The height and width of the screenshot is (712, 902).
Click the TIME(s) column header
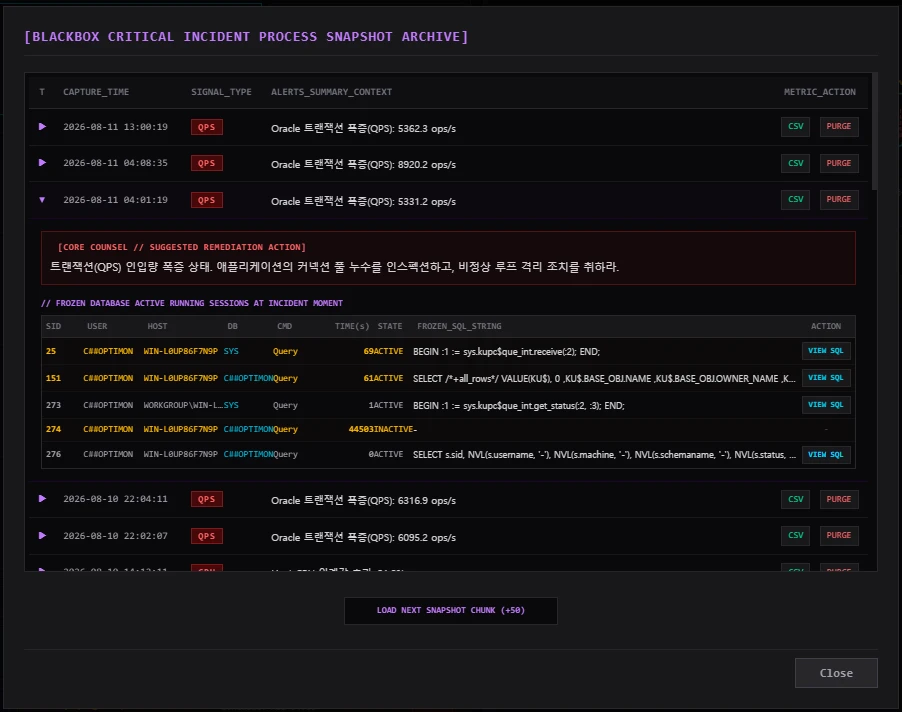(x=352, y=326)
